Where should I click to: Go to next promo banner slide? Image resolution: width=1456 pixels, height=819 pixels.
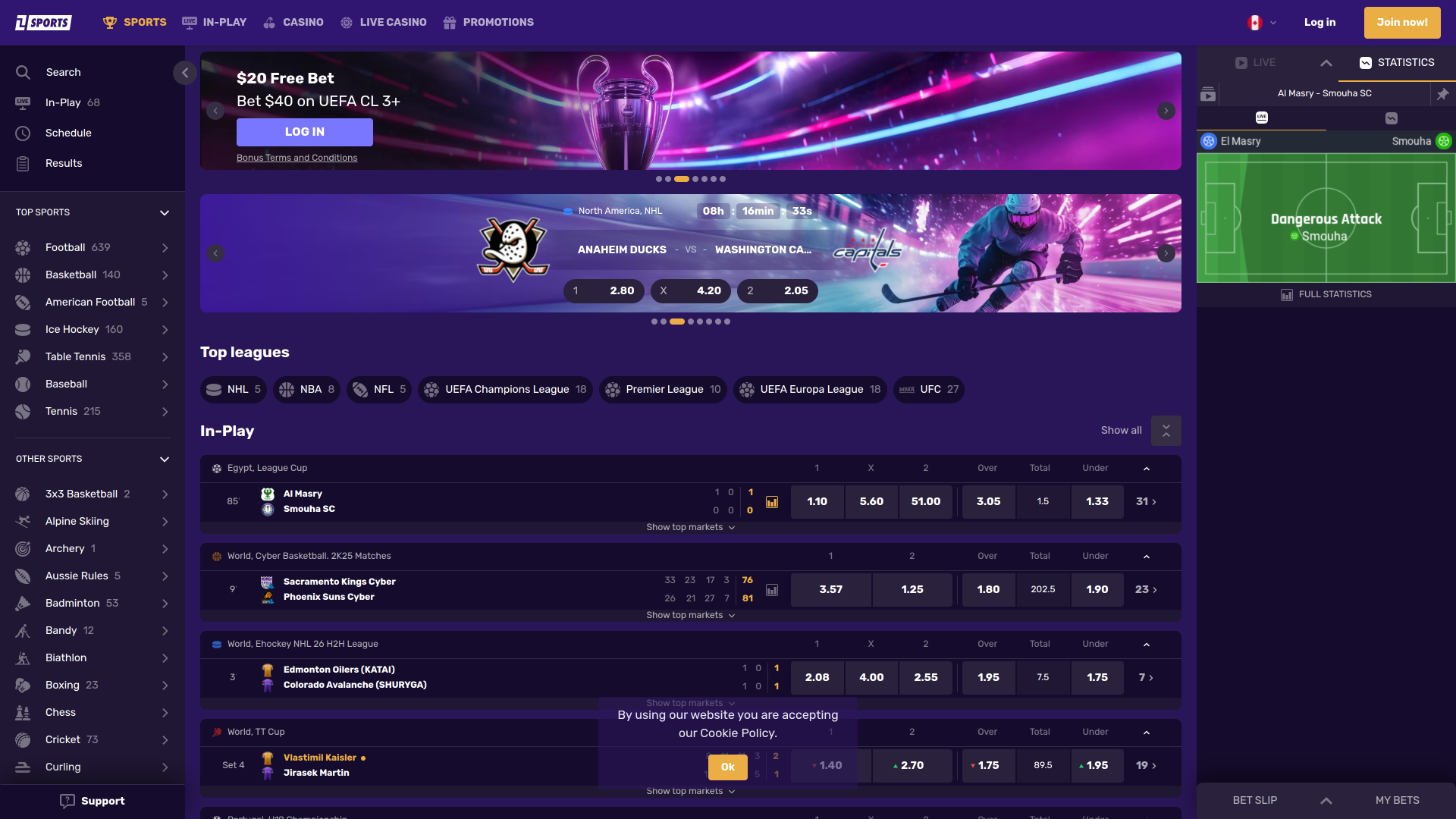(x=1166, y=111)
